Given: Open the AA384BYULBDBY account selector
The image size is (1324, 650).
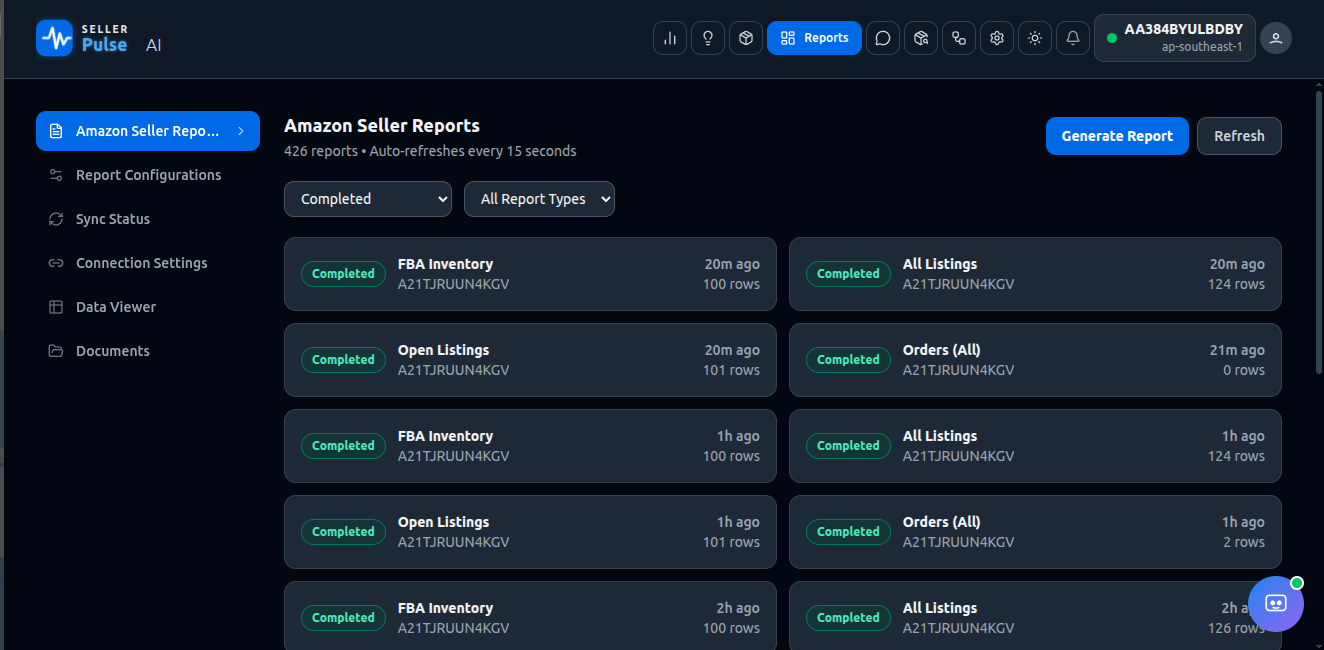Looking at the screenshot, I should click(1175, 38).
